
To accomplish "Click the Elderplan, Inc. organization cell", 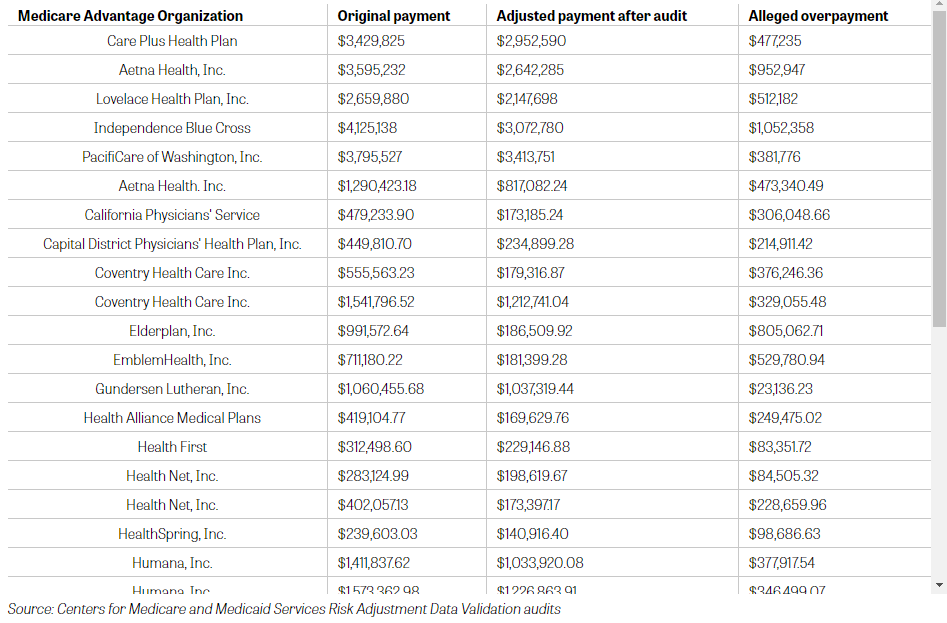I will point(172,331).
